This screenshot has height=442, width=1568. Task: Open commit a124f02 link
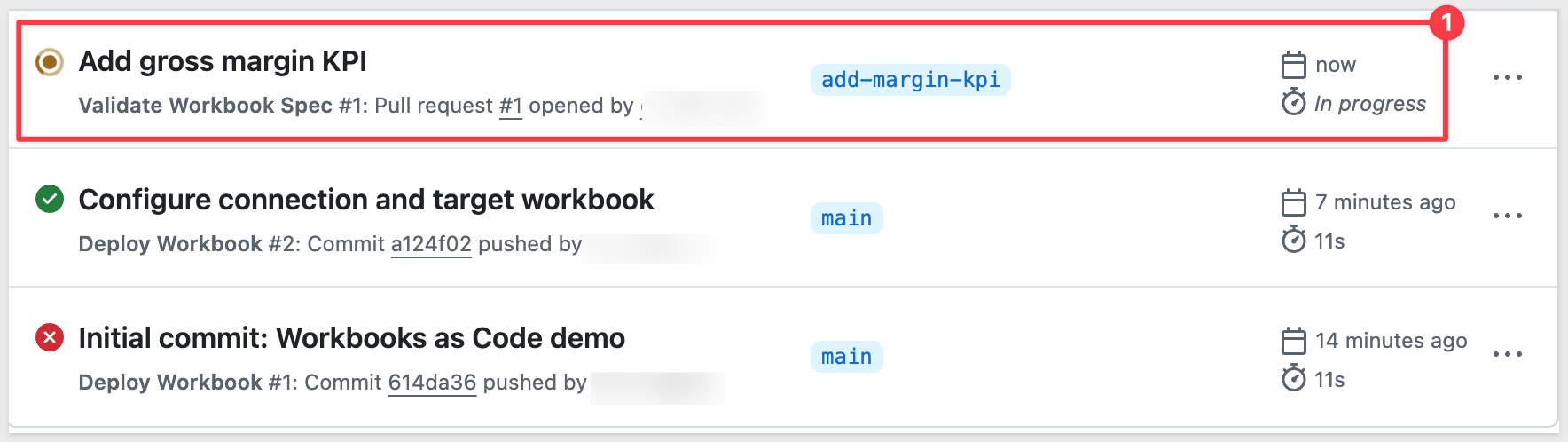tap(431, 244)
